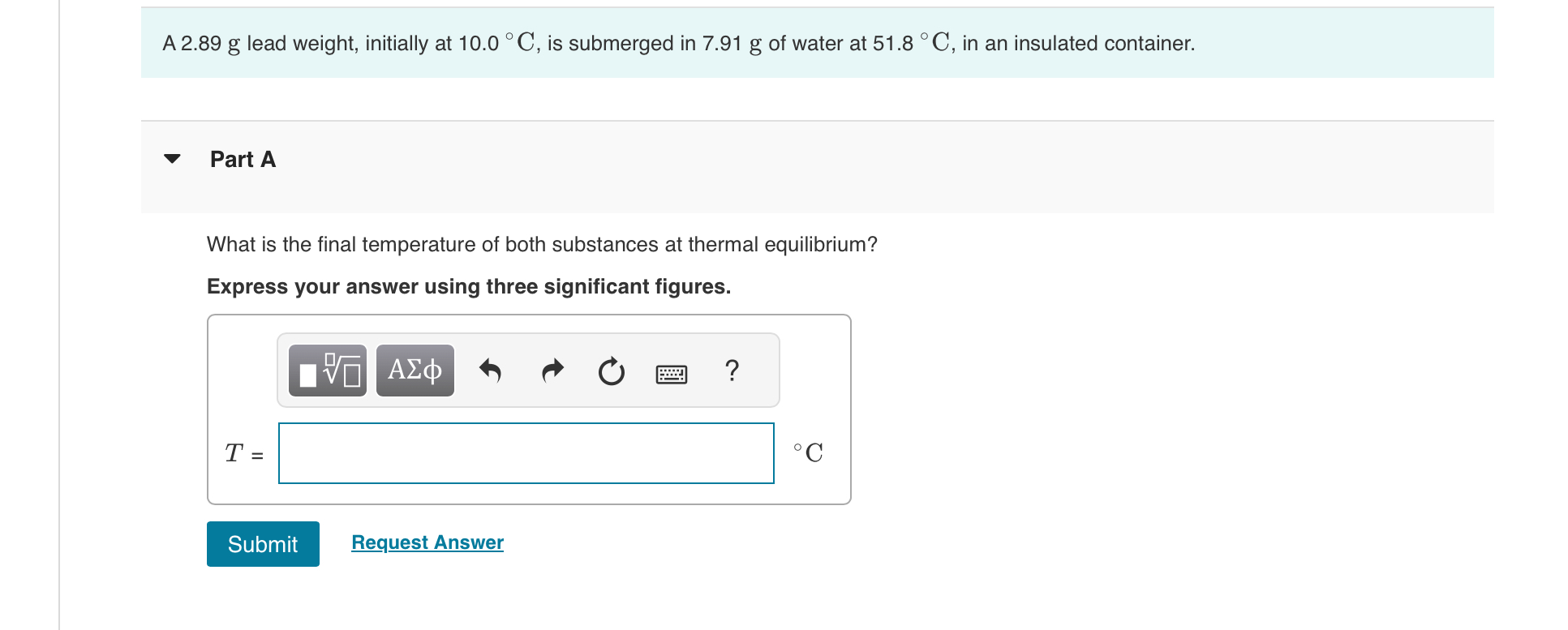The width and height of the screenshot is (1568, 630).
Task: Reset the answer with circular arrow icon
Action: tap(611, 371)
